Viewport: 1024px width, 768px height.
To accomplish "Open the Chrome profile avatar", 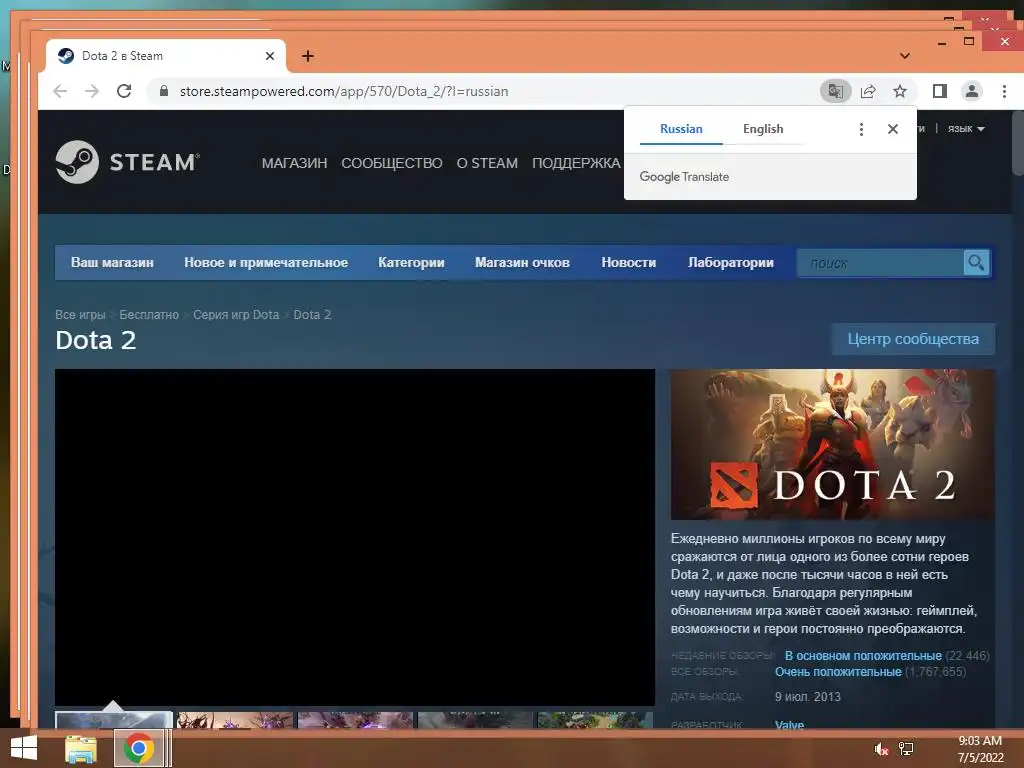I will 972,91.
